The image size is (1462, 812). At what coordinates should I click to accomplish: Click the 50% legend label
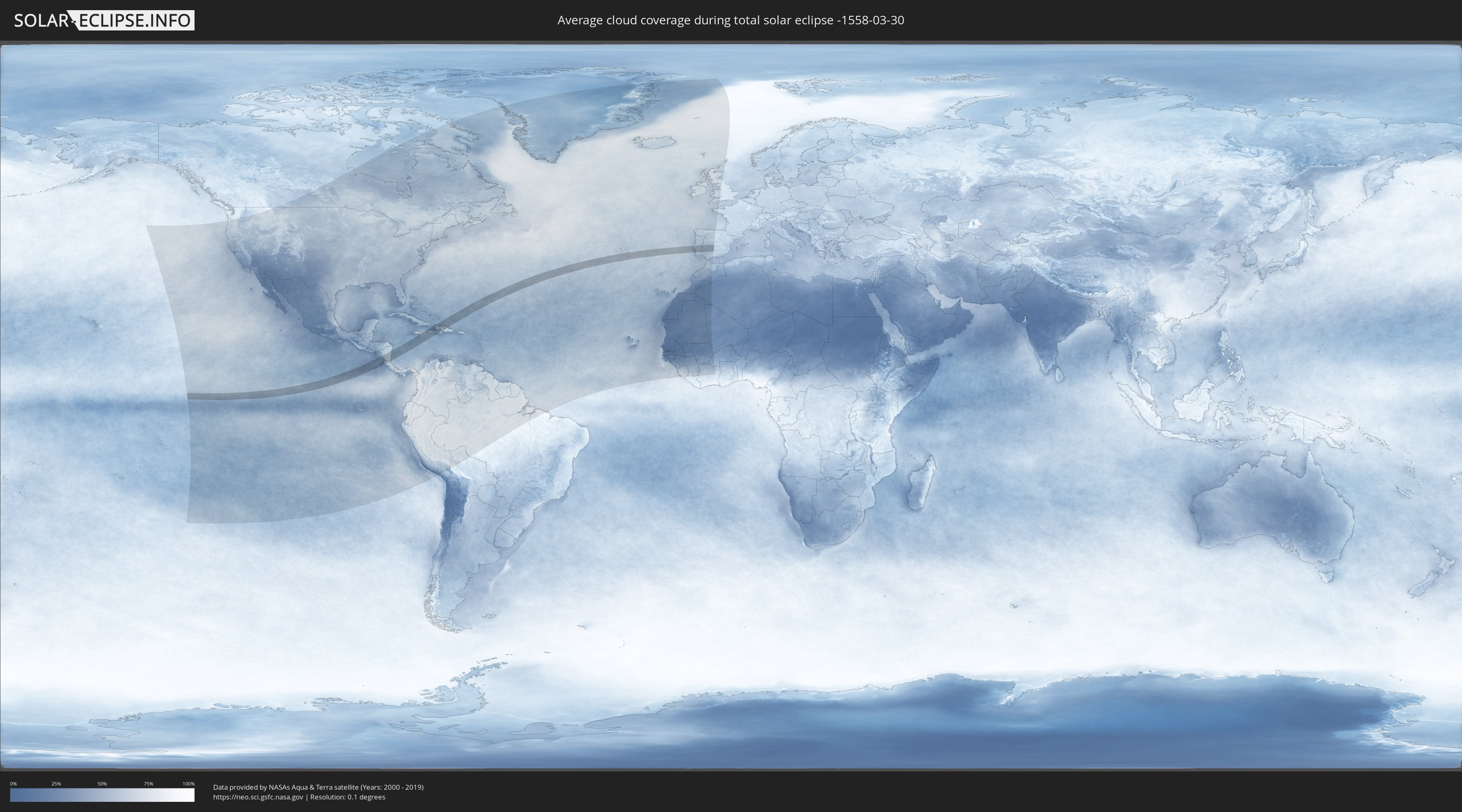[x=102, y=784]
